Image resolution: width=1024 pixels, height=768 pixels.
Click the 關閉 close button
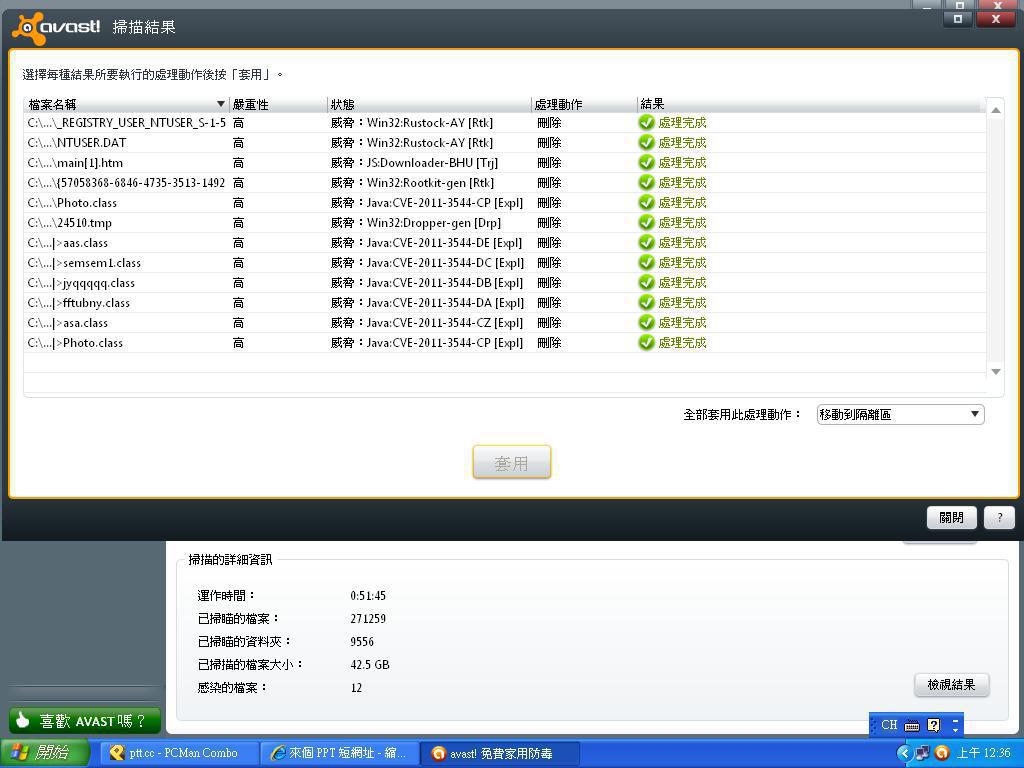point(951,517)
